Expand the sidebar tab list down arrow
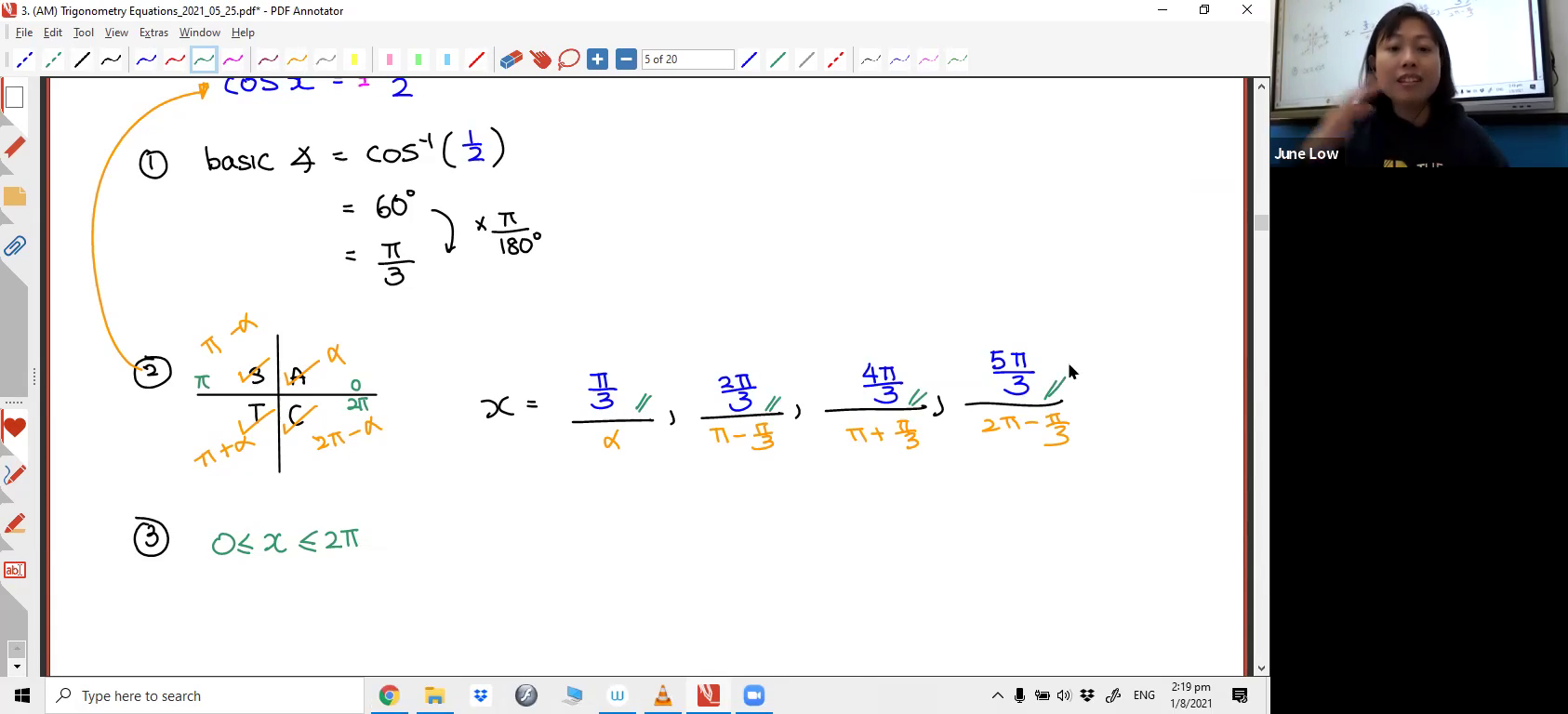 16,667
